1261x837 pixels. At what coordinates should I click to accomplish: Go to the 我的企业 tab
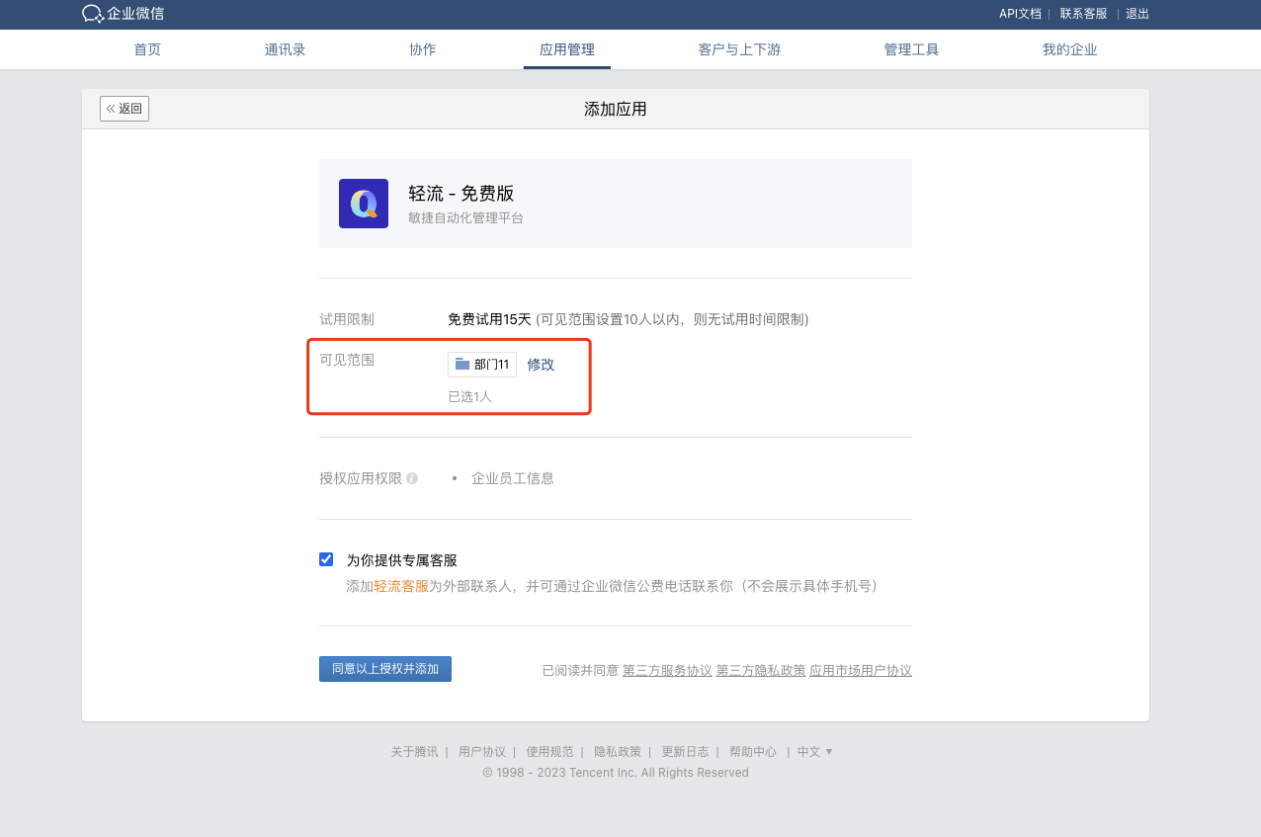[1070, 49]
